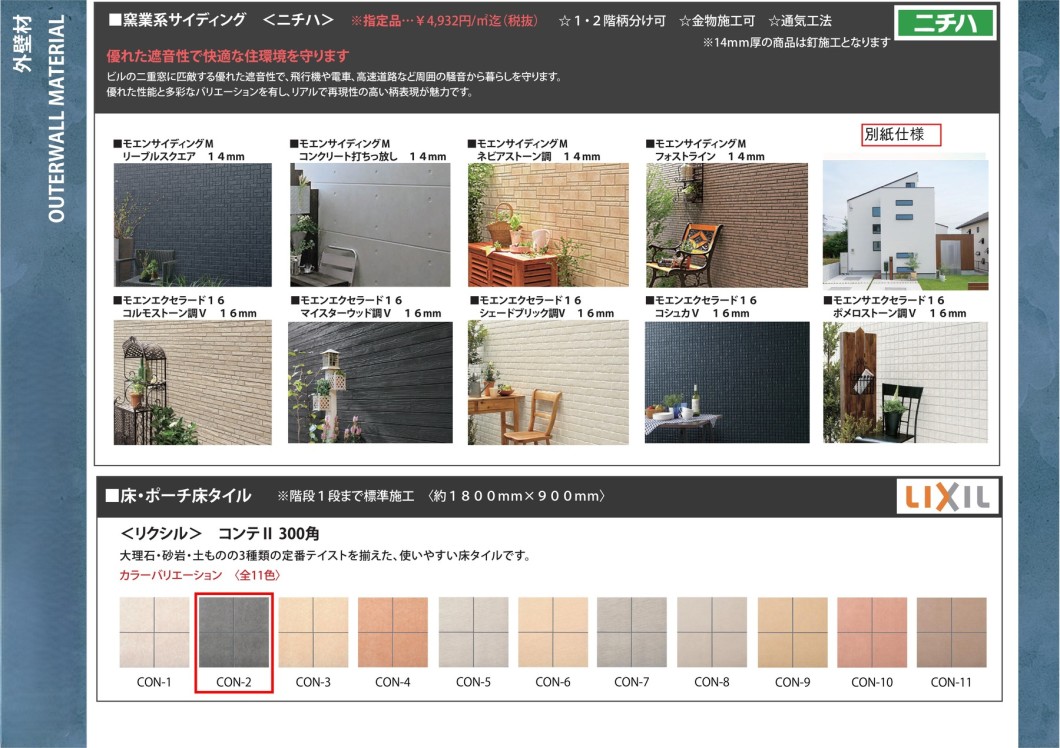Viewport: 1060px width, 748px height.
Task: Select the CON-7 gray tile swatch
Action: (x=632, y=632)
